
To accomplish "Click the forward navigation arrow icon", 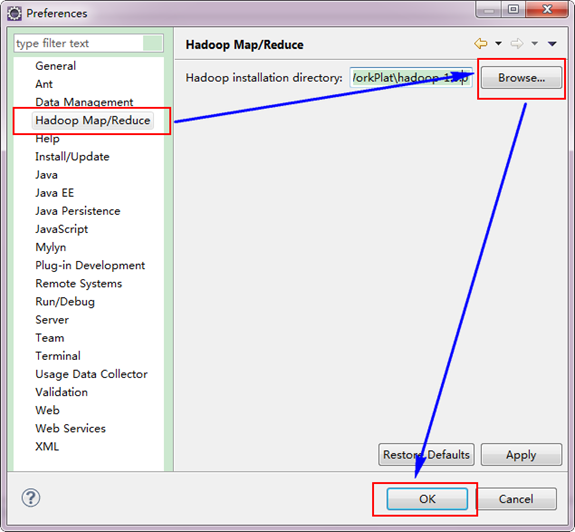I will tap(517, 44).
